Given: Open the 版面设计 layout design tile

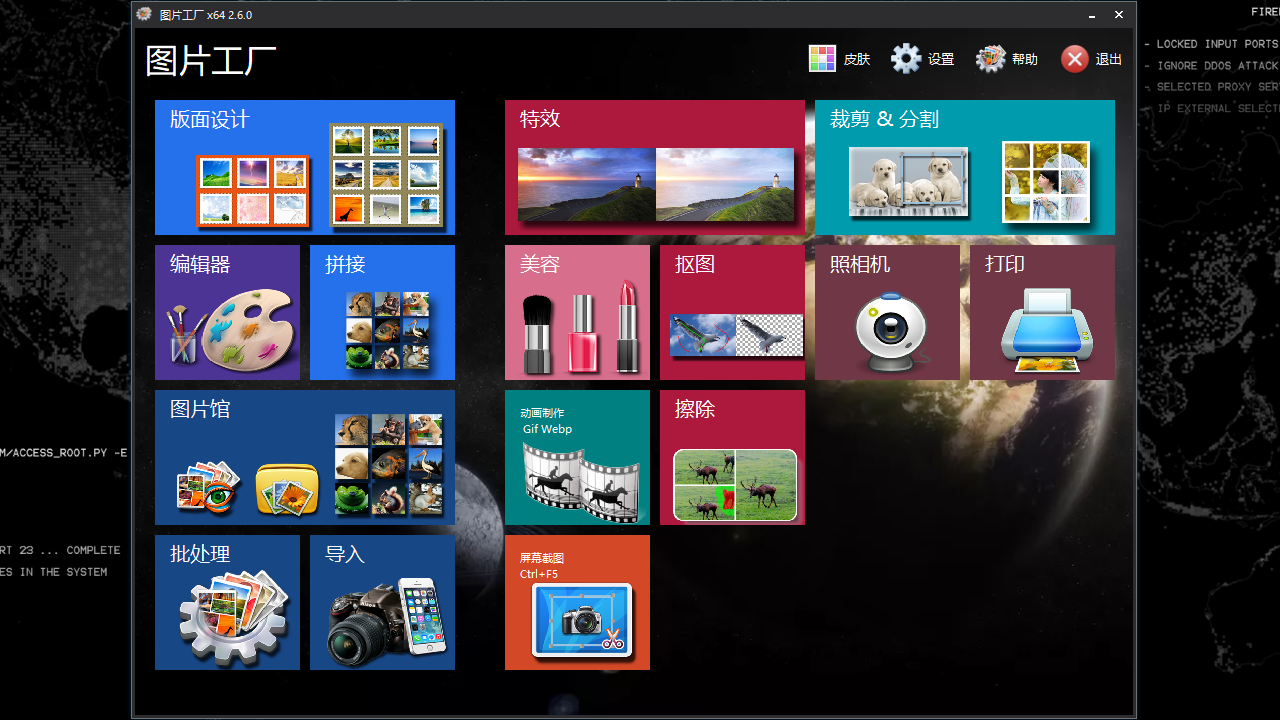Looking at the screenshot, I should tap(304, 167).
